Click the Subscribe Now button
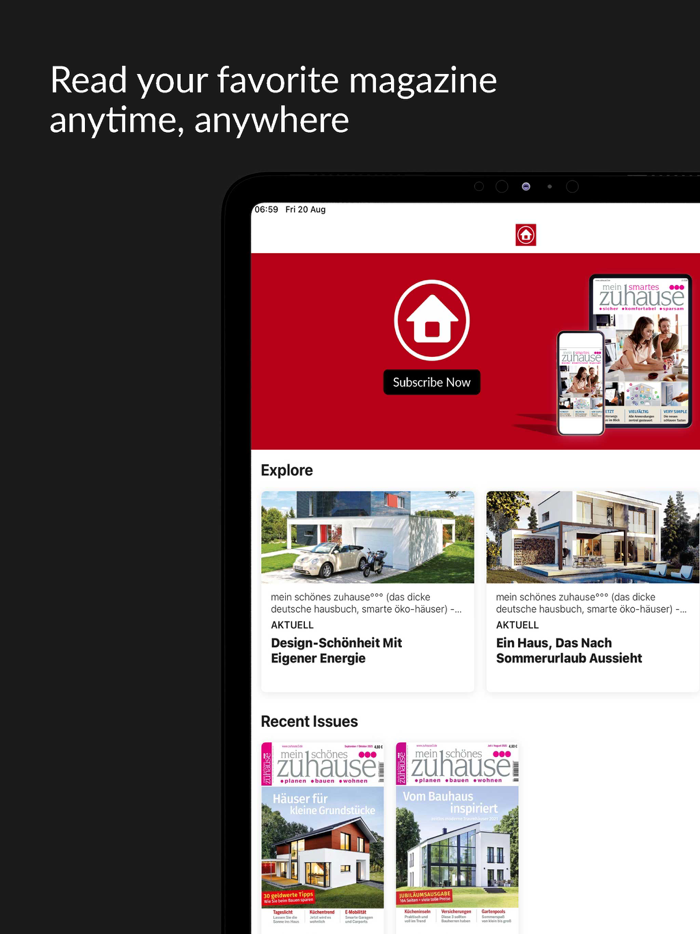 (432, 382)
